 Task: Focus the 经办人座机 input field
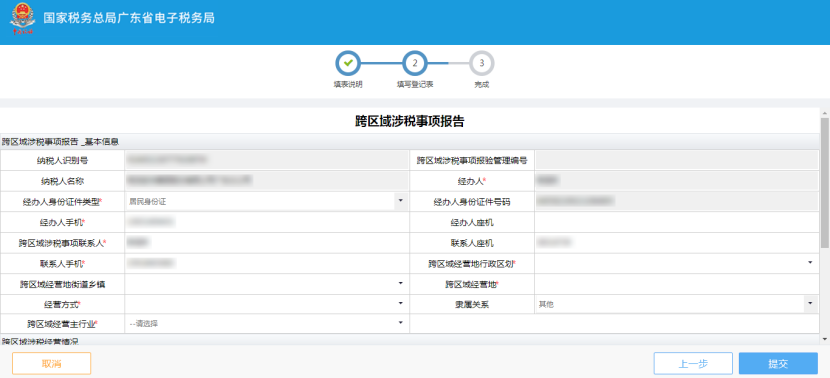[x=676, y=222]
